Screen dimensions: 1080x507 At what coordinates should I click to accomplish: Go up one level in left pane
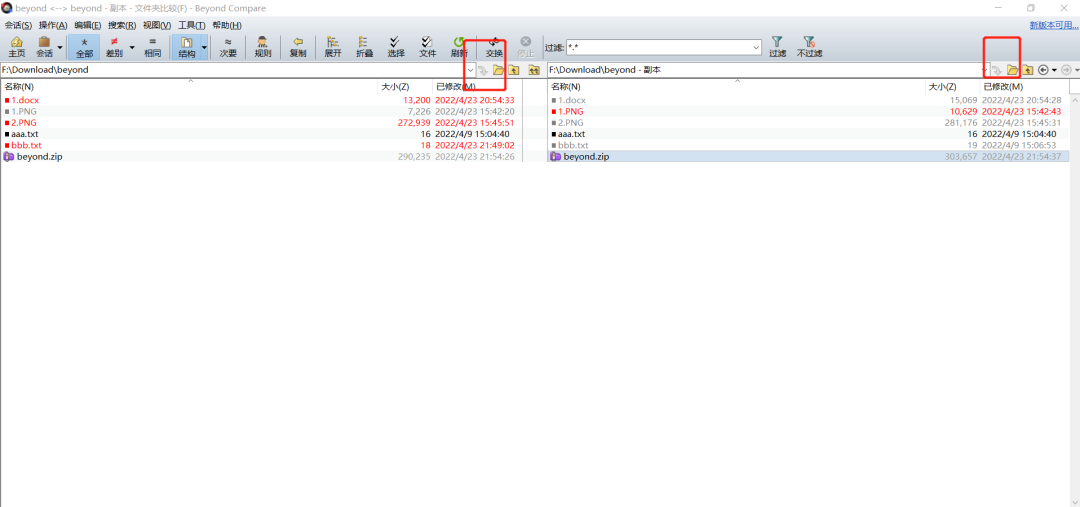coord(513,70)
